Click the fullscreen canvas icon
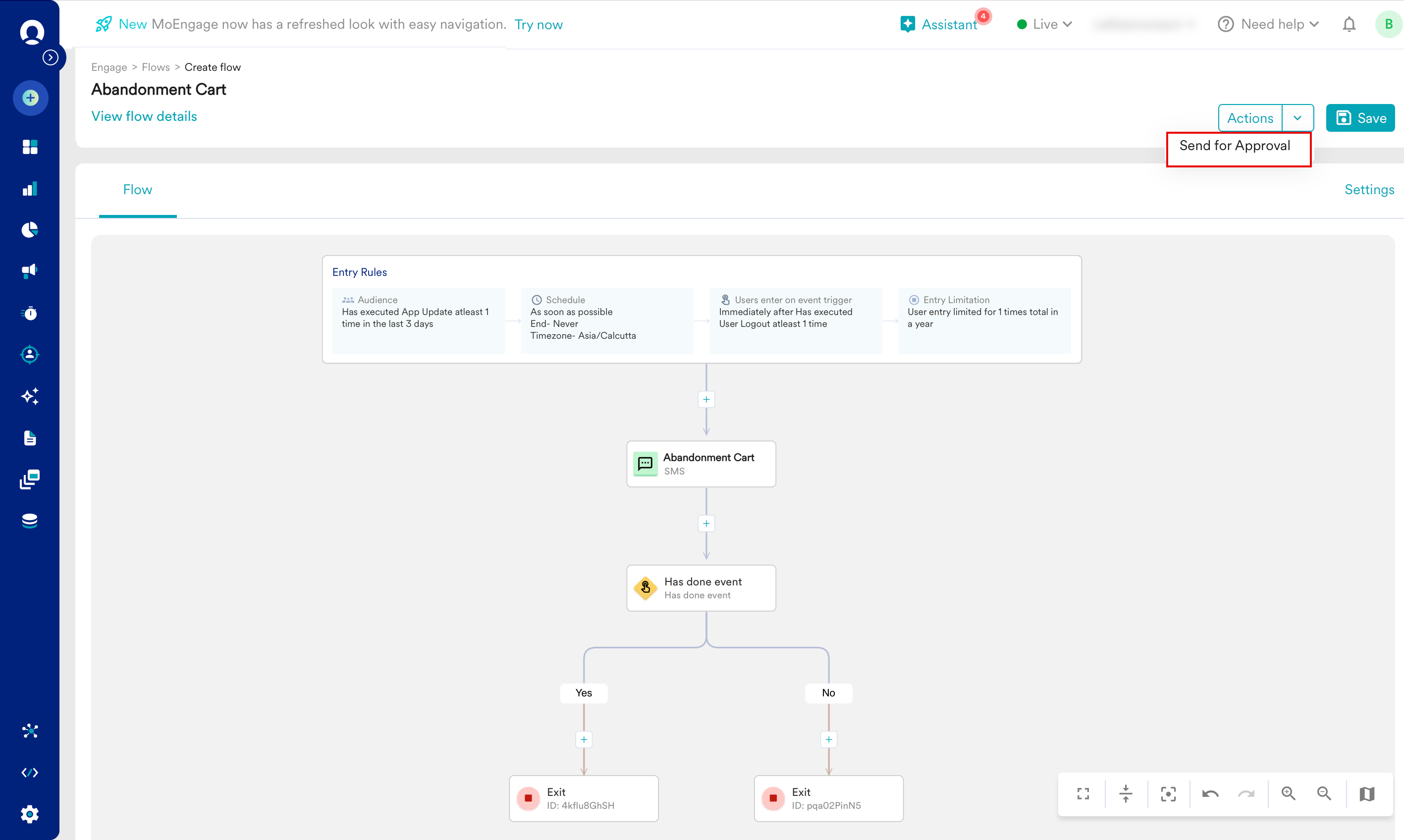This screenshot has width=1404, height=840. [1082, 793]
